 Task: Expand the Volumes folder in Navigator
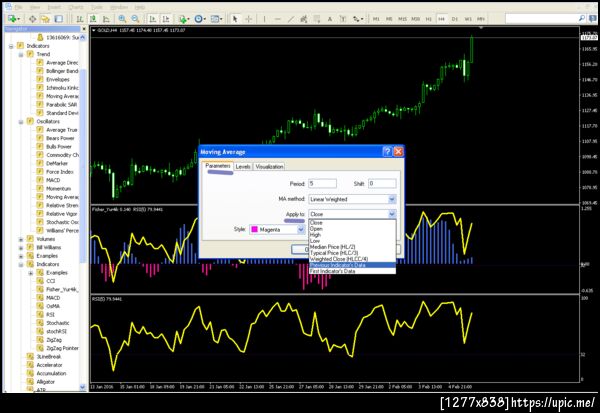(21, 239)
